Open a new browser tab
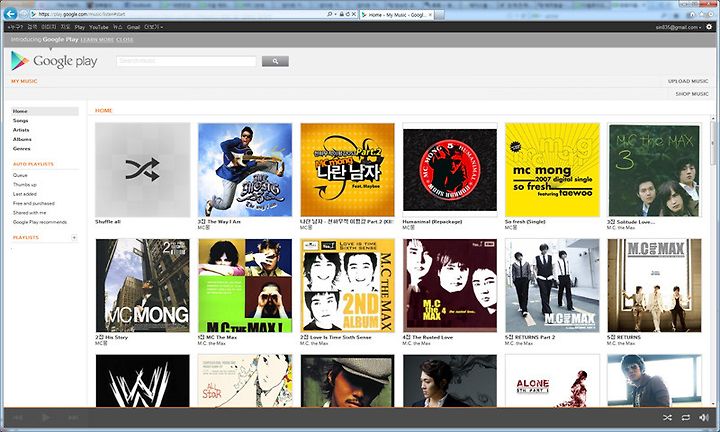The image size is (720, 432). coord(439,15)
